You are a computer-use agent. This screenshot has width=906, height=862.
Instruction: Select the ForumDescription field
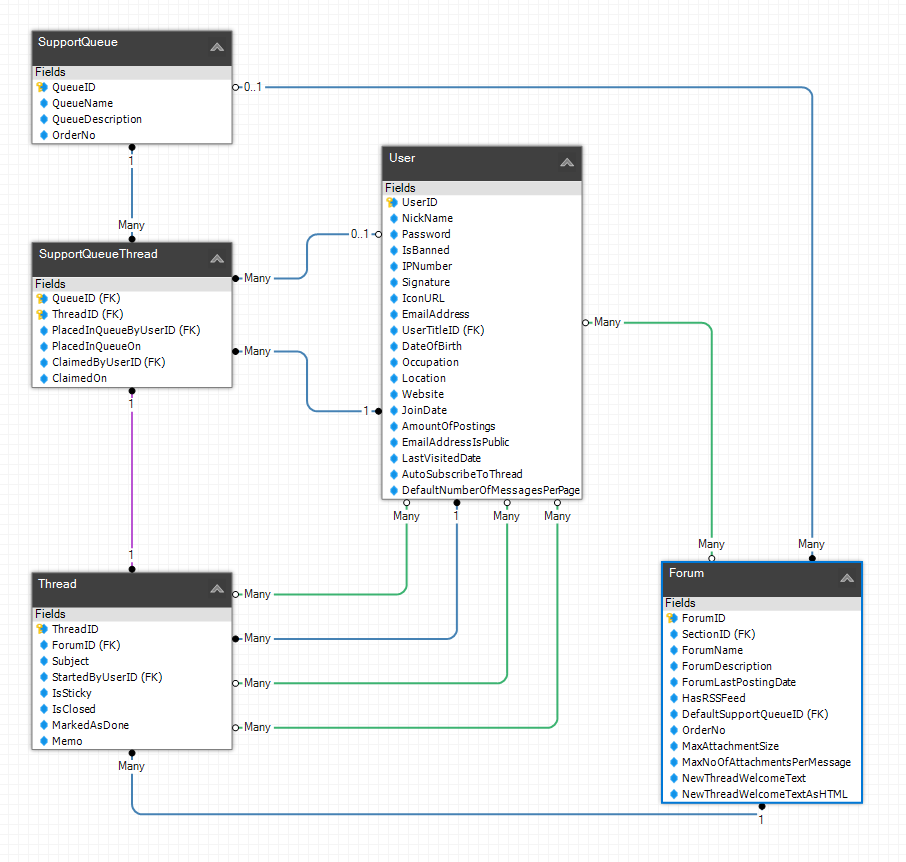pyautogui.click(x=762, y=666)
